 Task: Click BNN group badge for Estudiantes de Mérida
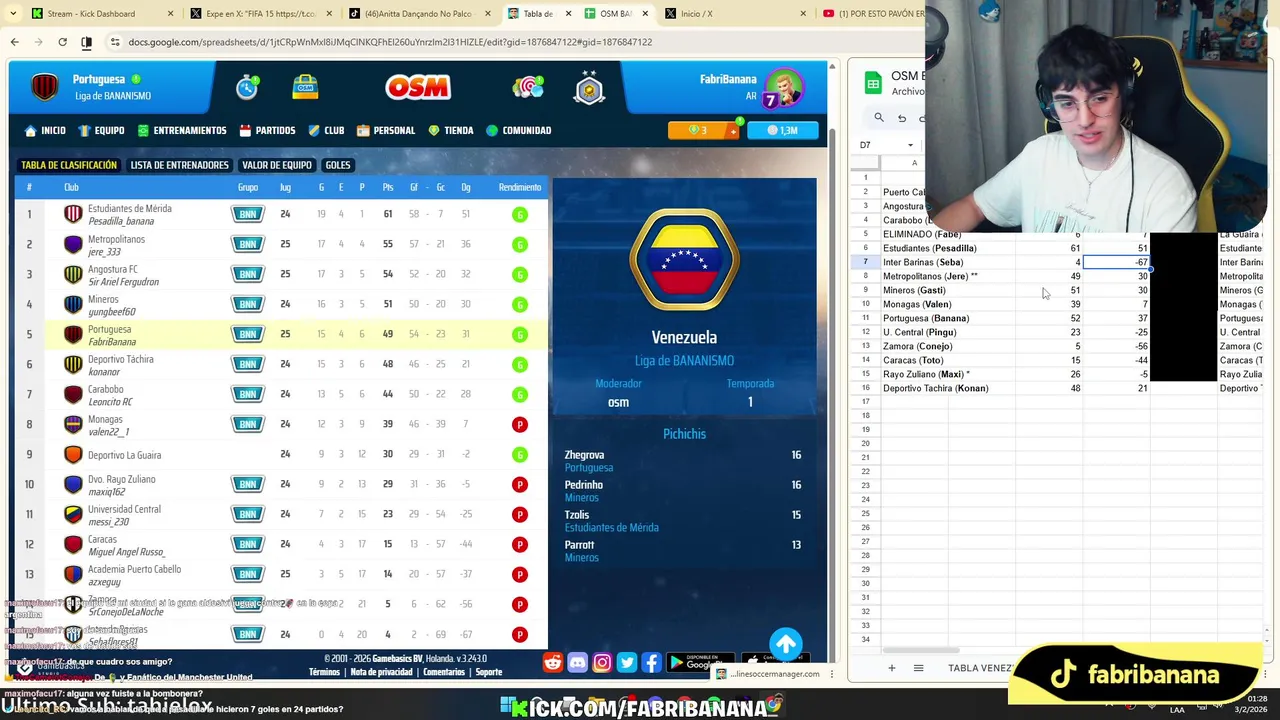(248, 214)
